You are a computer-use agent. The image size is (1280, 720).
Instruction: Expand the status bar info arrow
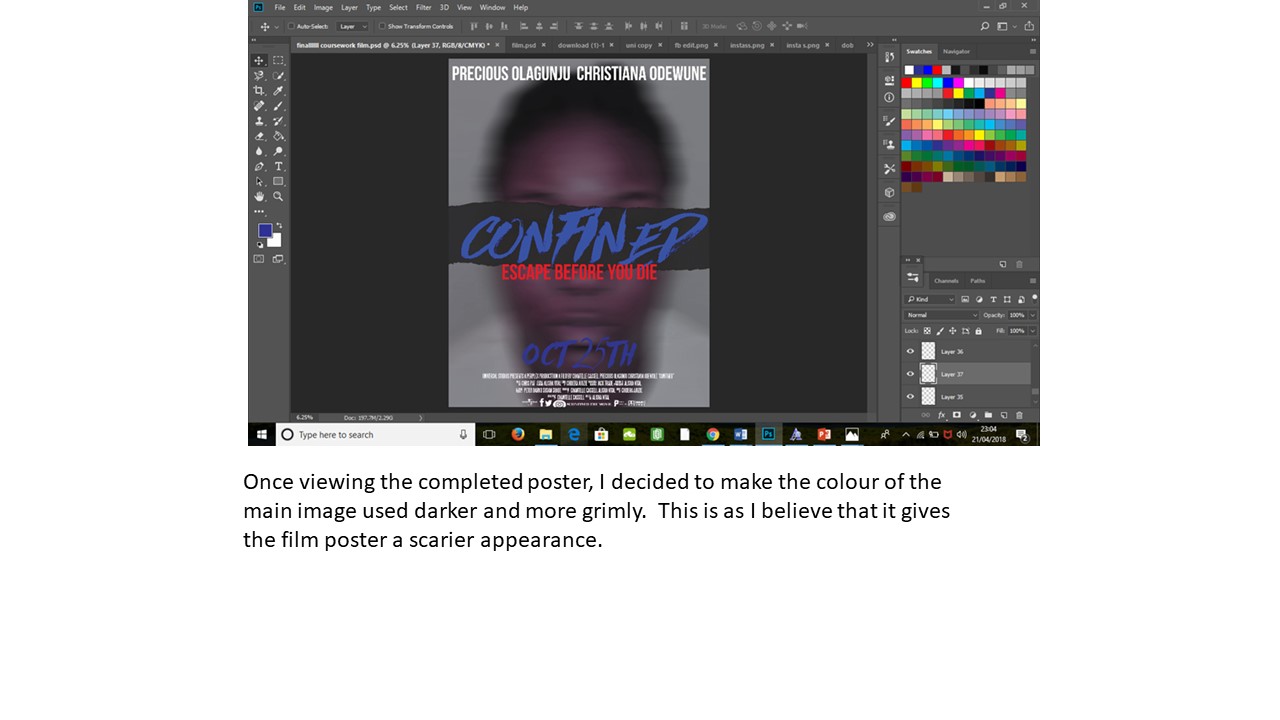420,417
